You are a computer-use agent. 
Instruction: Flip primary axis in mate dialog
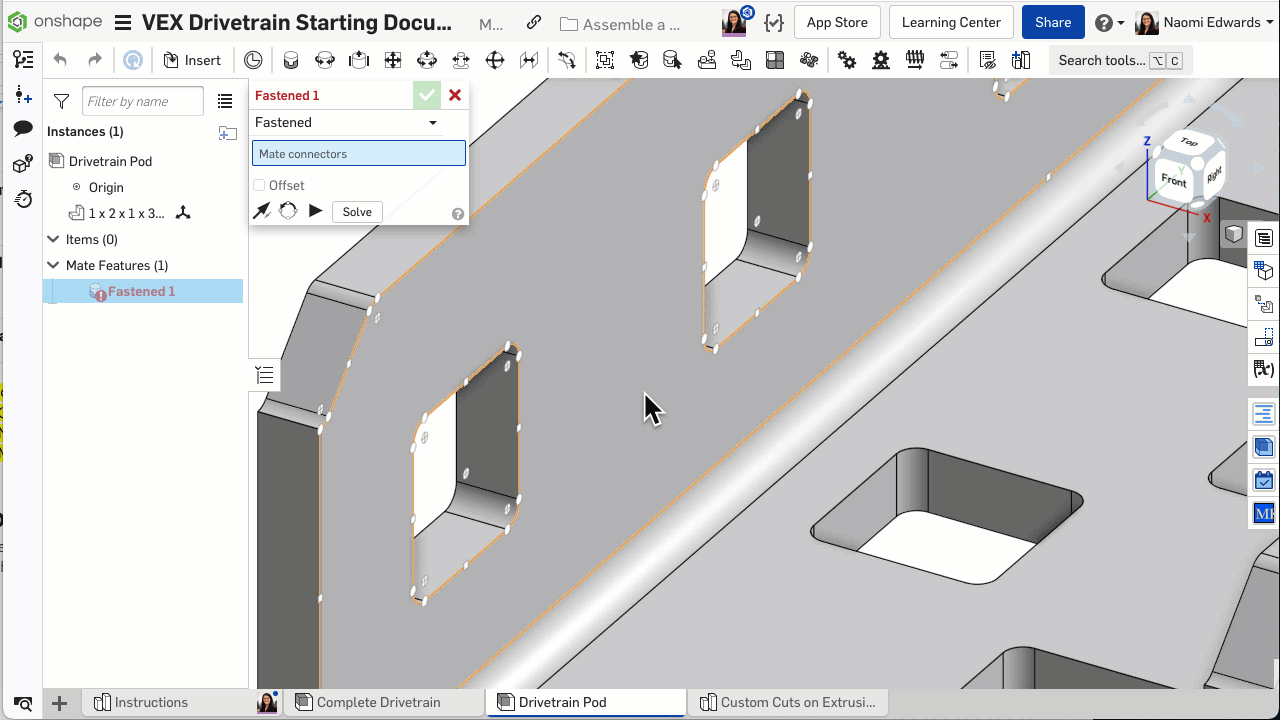point(262,211)
